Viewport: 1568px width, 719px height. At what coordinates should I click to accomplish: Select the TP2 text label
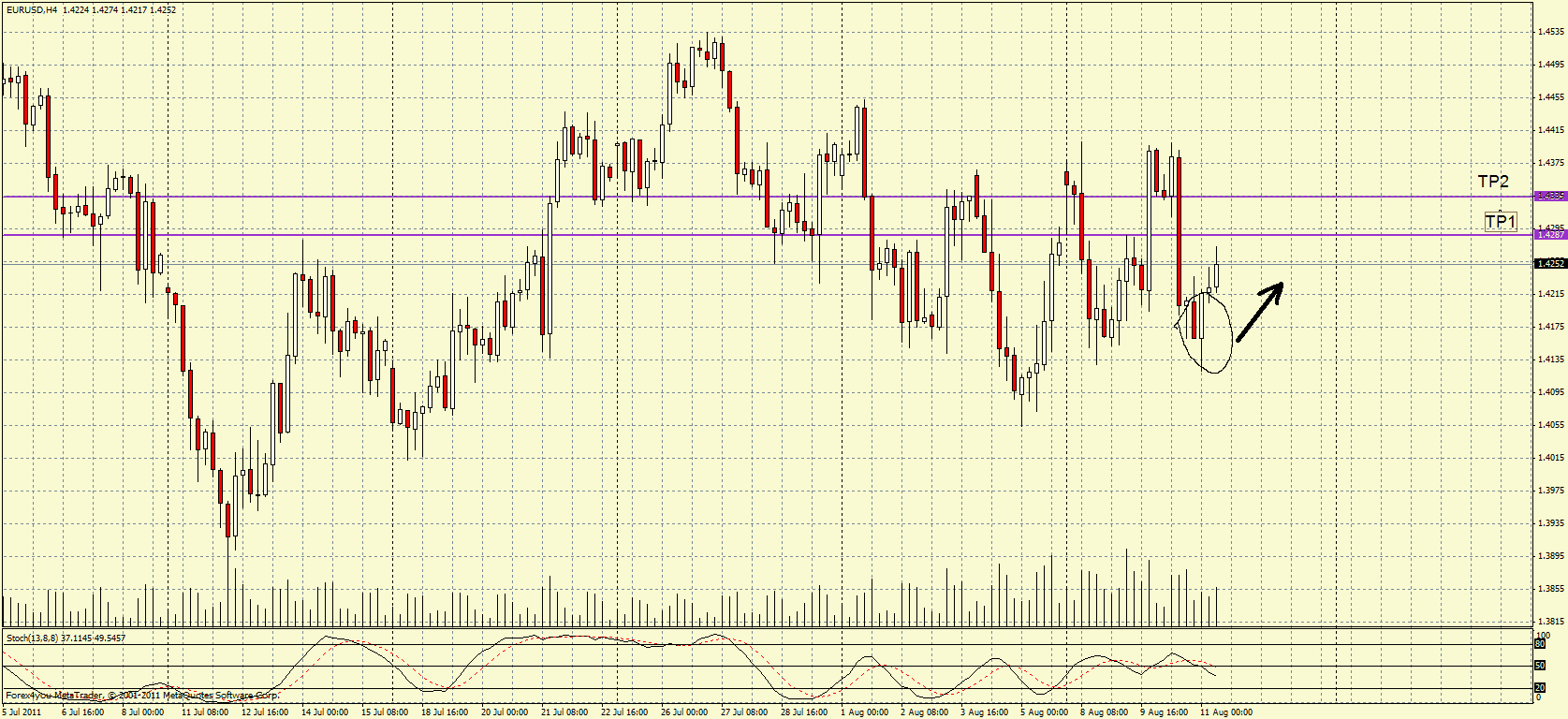(1493, 182)
